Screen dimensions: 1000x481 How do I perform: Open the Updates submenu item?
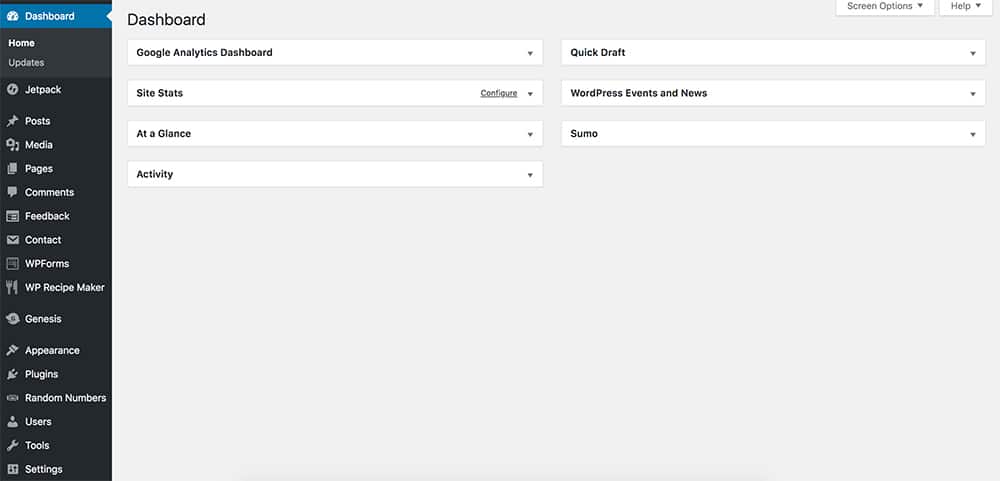(26, 63)
